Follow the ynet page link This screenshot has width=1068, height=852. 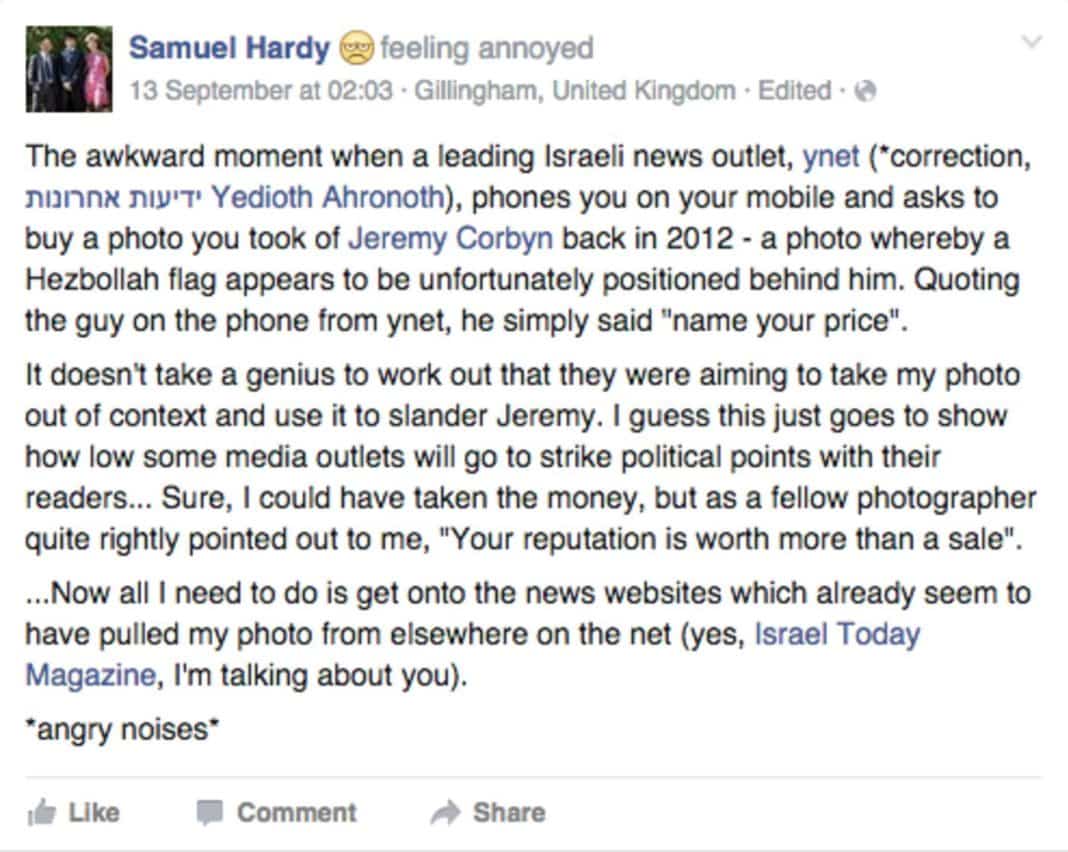click(830, 157)
